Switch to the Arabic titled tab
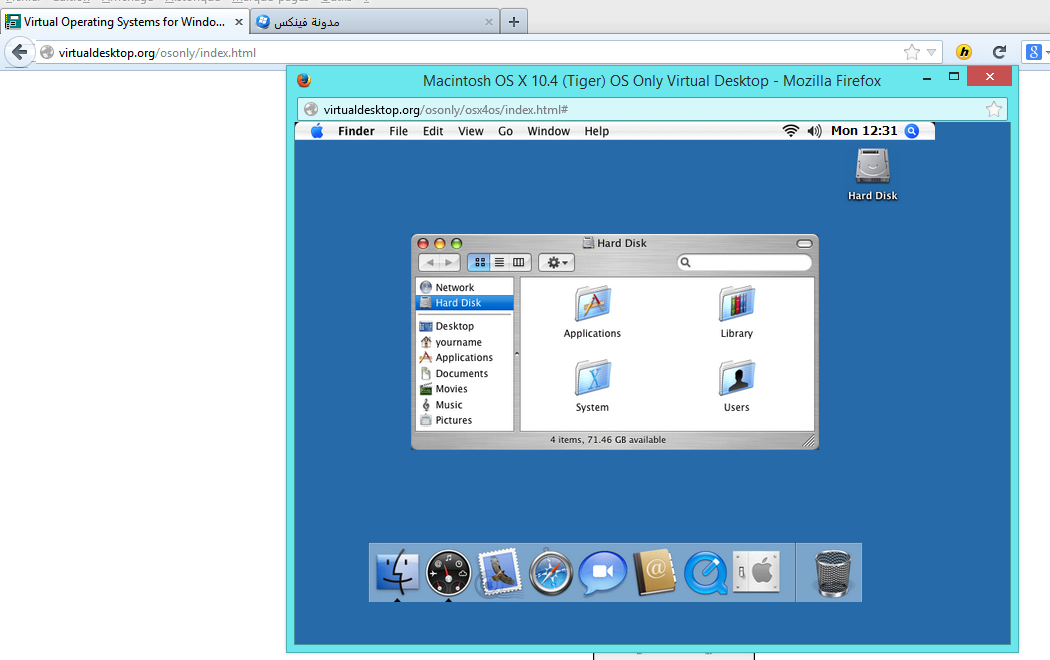1050x660 pixels. (375, 22)
